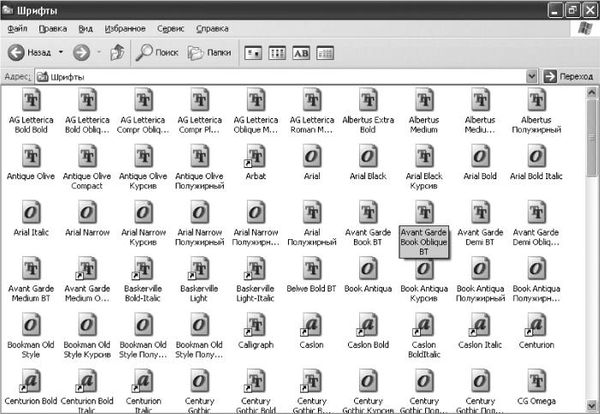Select the Belwe Bold BT font

click(x=311, y=269)
